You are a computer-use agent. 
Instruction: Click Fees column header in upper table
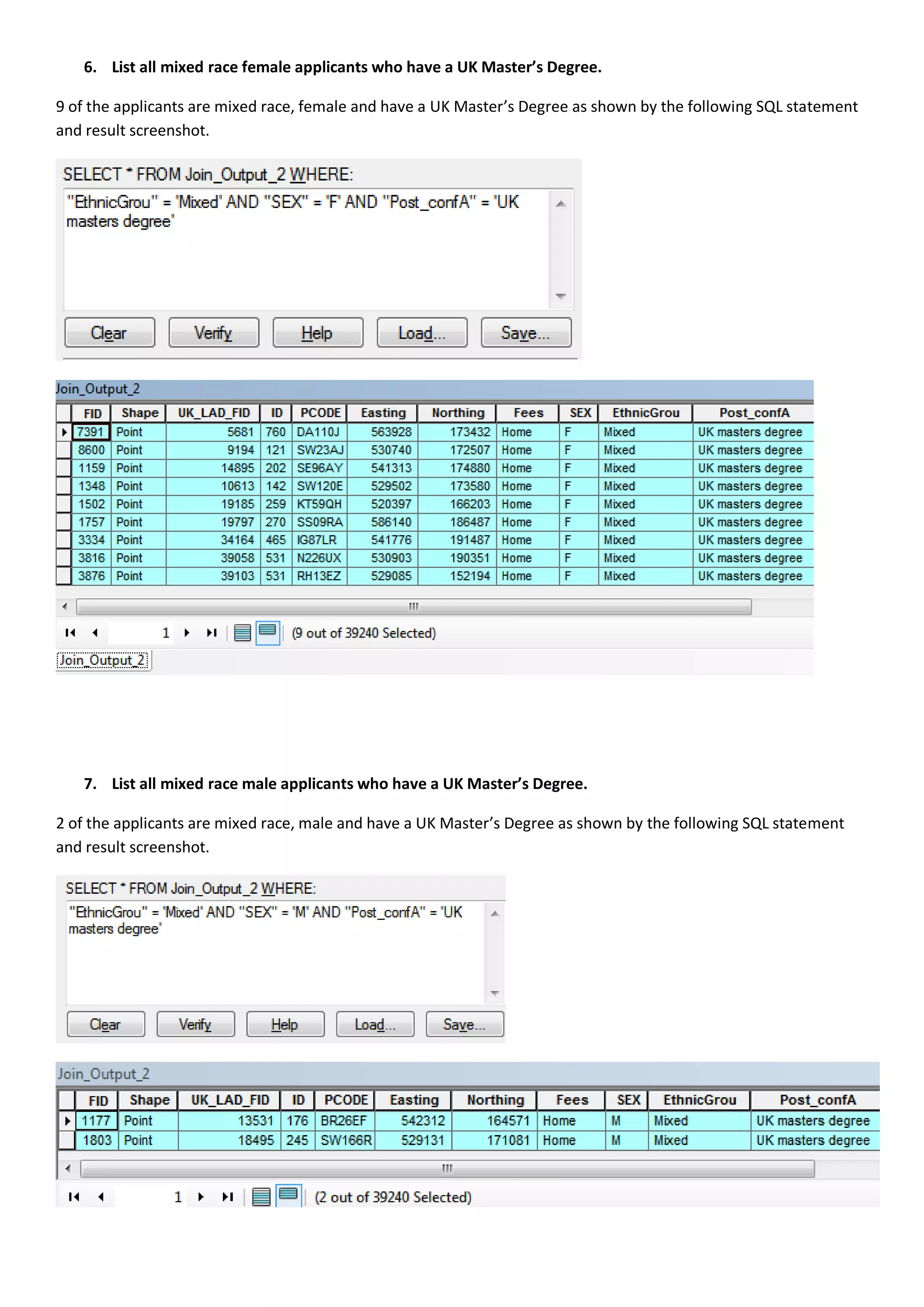tap(528, 413)
